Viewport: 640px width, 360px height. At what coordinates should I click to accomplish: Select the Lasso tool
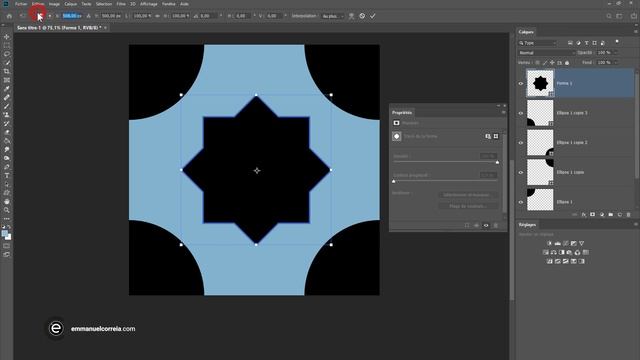[7, 54]
